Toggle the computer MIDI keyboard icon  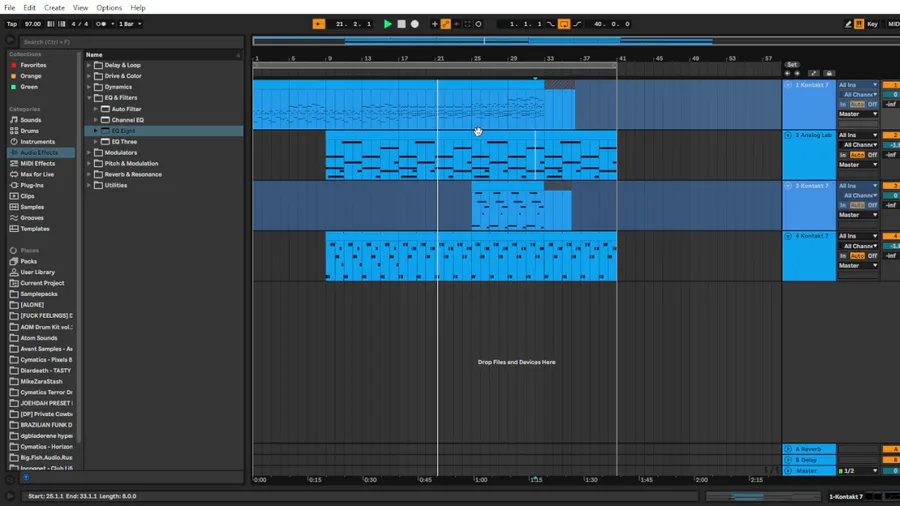click(x=859, y=24)
